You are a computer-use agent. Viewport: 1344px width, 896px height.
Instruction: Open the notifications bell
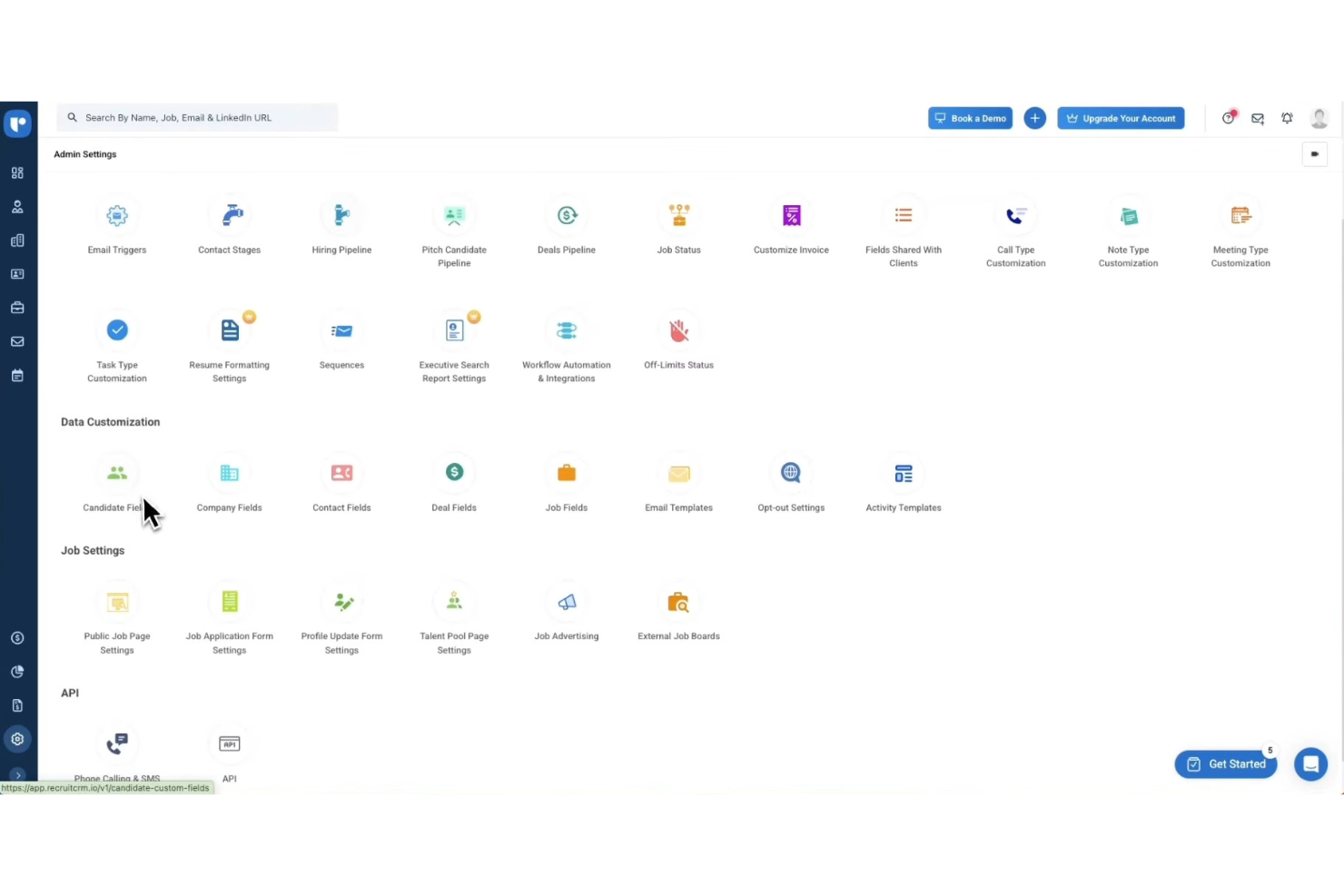click(x=1287, y=118)
